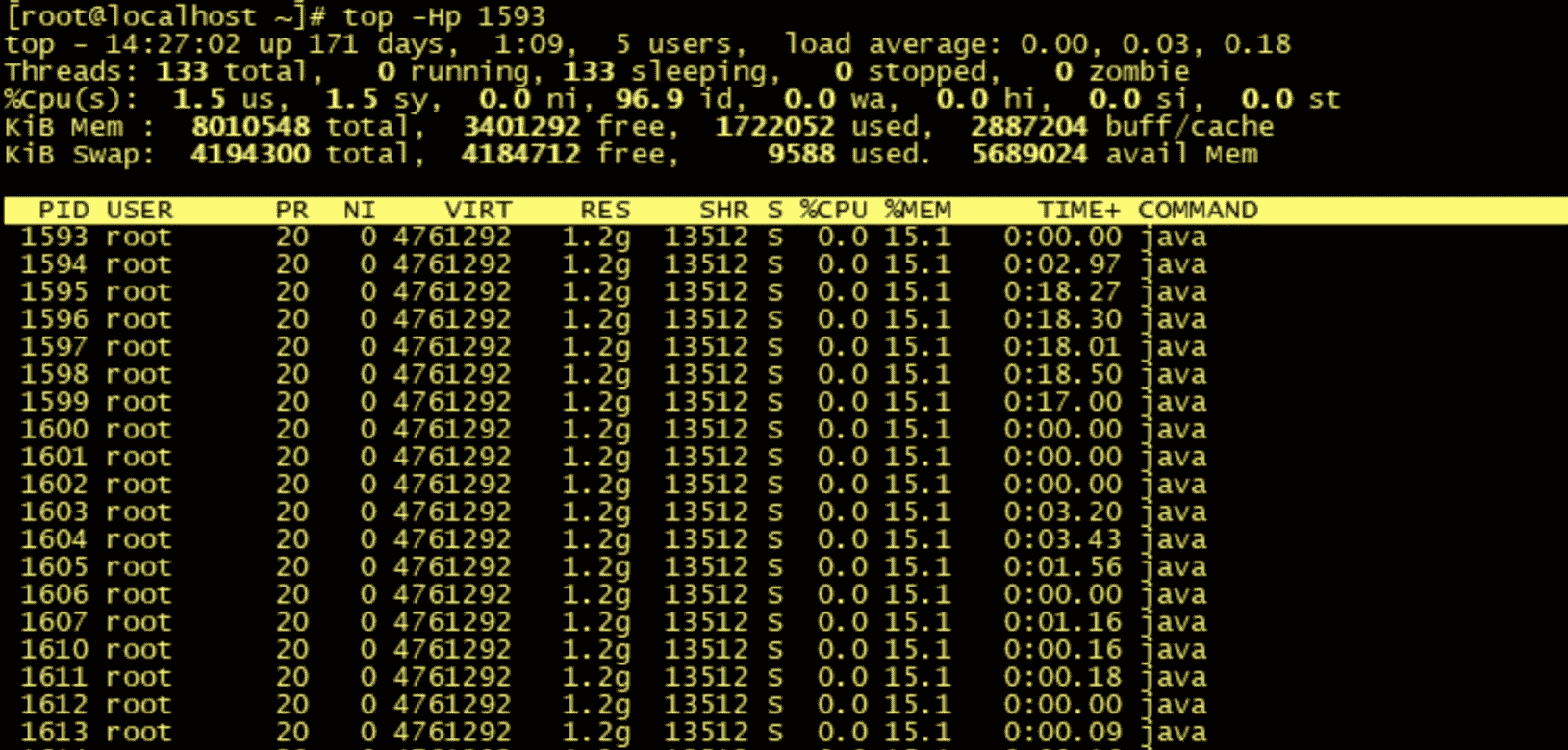This screenshot has height=750, width=1568.
Task: Select PID 1606 in the thread list
Action: [x=55, y=594]
